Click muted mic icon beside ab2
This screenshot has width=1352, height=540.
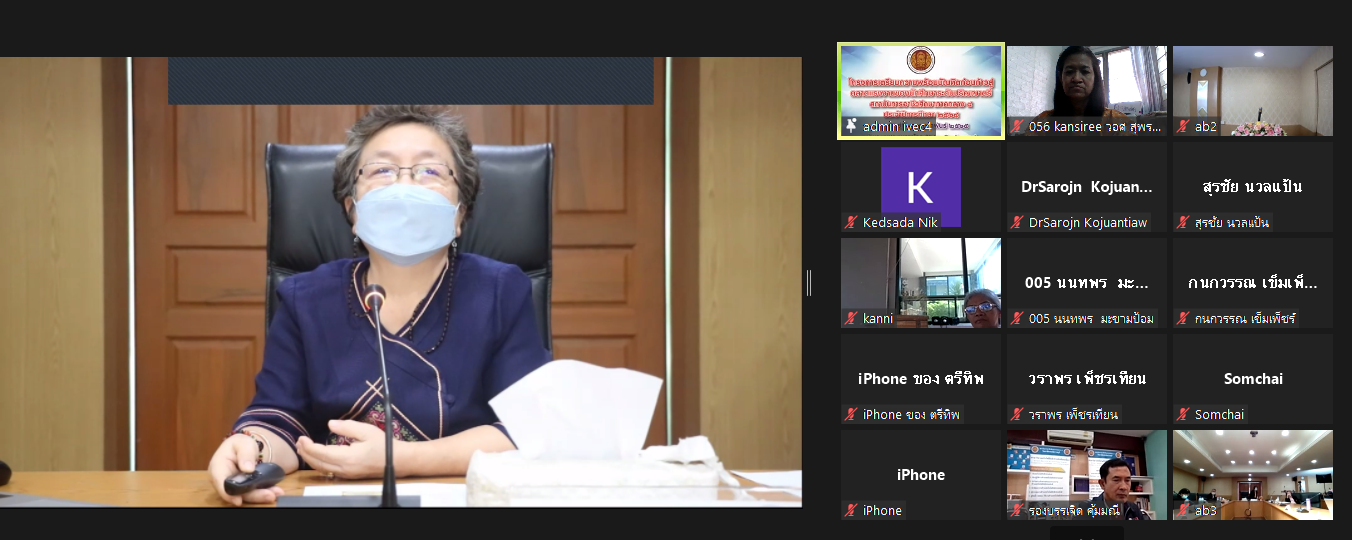(1183, 126)
